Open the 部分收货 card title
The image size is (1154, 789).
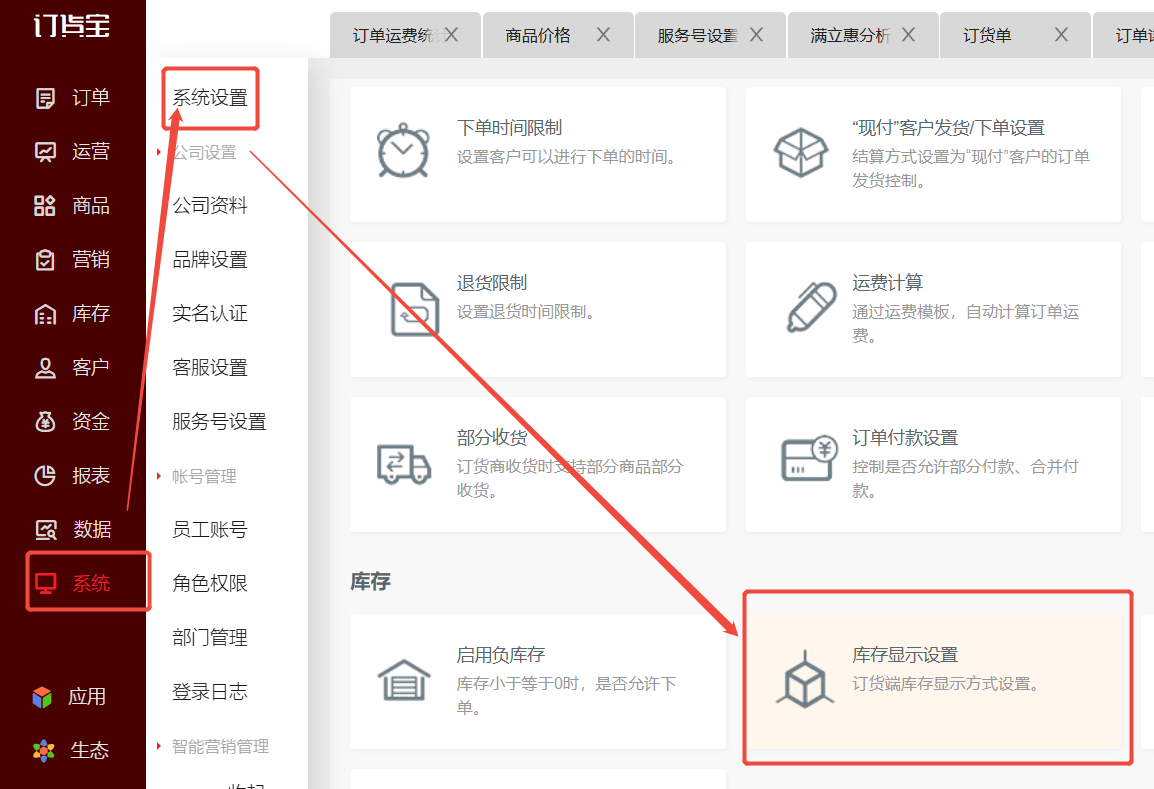(x=492, y=438)
